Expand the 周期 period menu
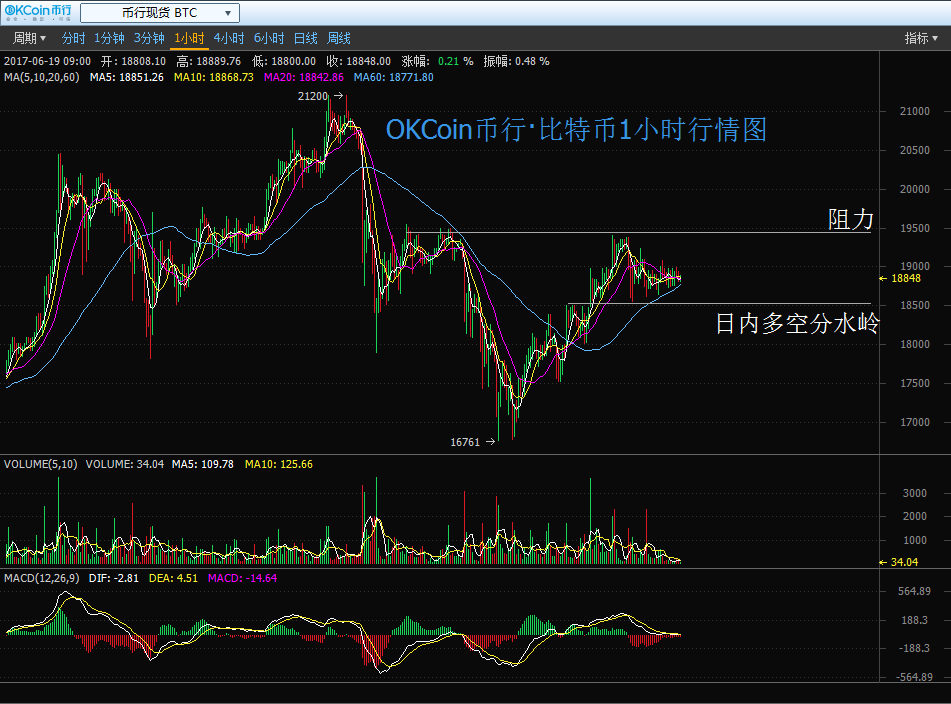 [x=28, y=38]
